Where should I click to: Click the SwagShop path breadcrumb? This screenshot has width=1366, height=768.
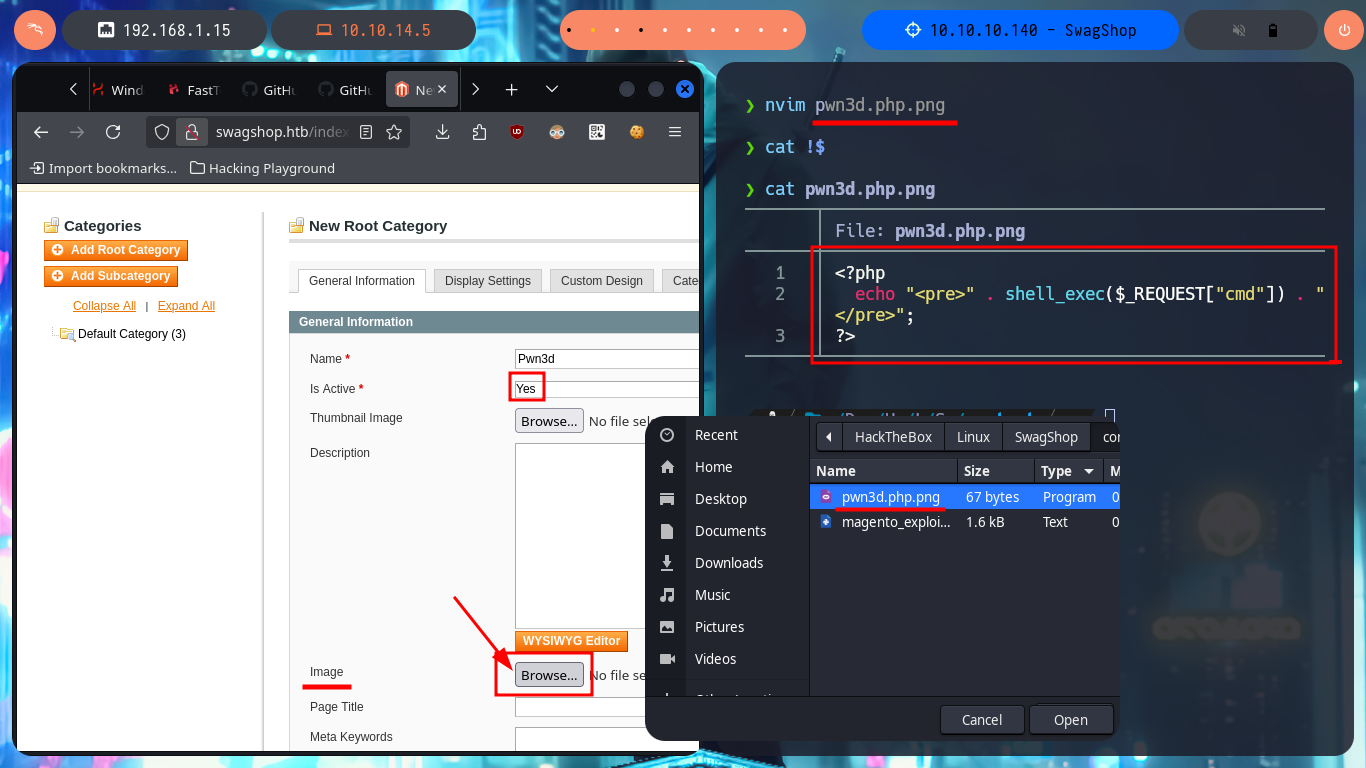[x=1046, y=437]
